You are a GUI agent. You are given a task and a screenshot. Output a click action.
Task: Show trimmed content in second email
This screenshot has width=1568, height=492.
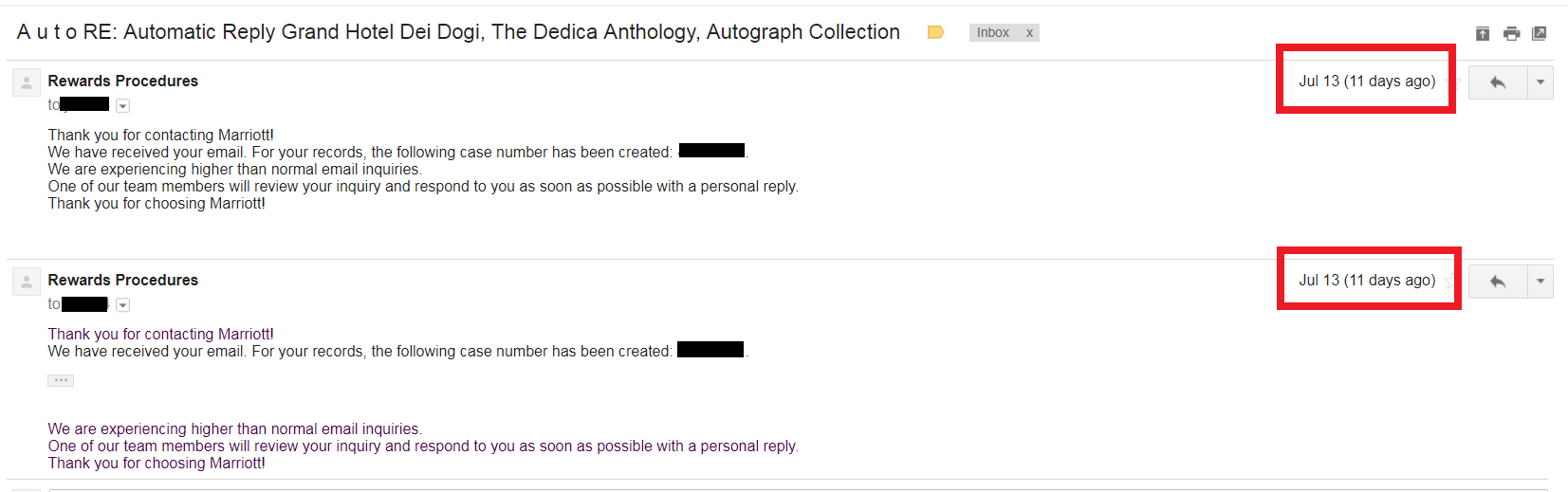61,380
